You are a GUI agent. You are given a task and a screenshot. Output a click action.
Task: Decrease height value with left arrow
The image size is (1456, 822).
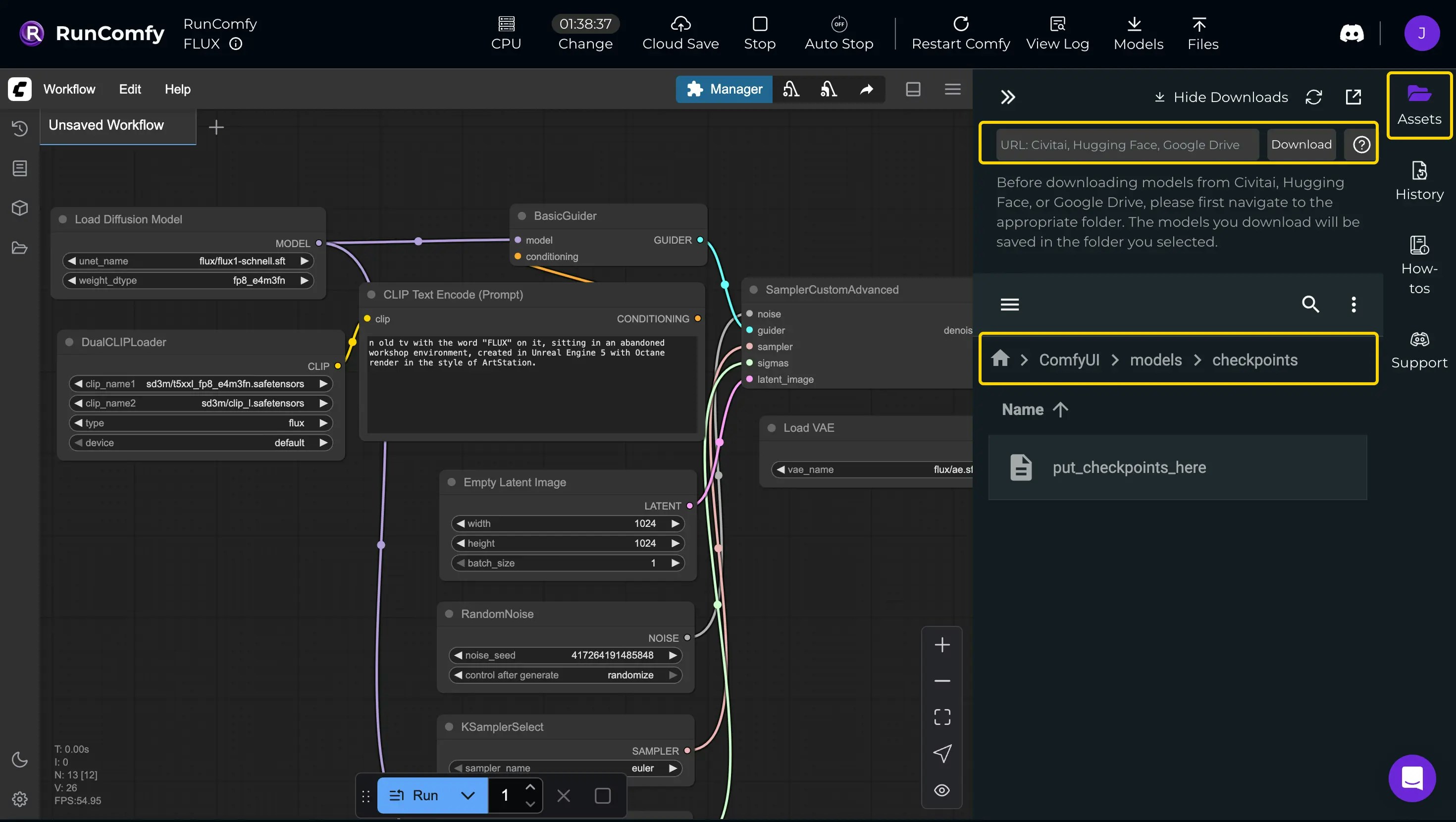[461, 543]
